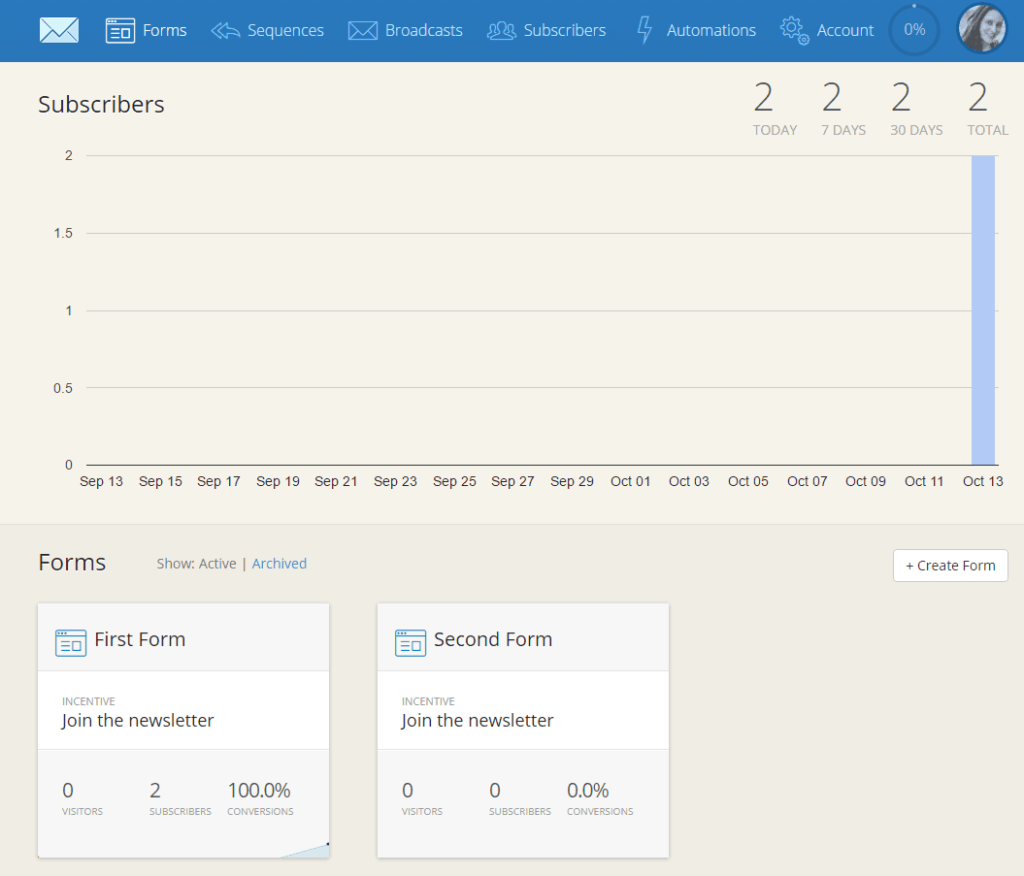Show Archived forms

280,563
